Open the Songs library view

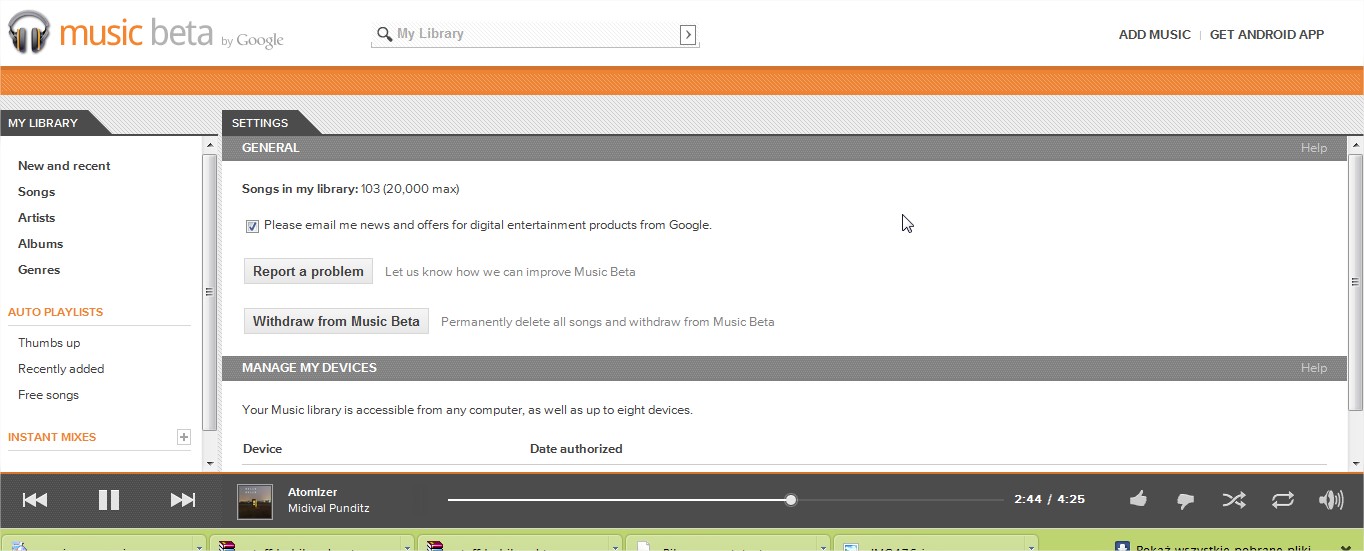36,192
